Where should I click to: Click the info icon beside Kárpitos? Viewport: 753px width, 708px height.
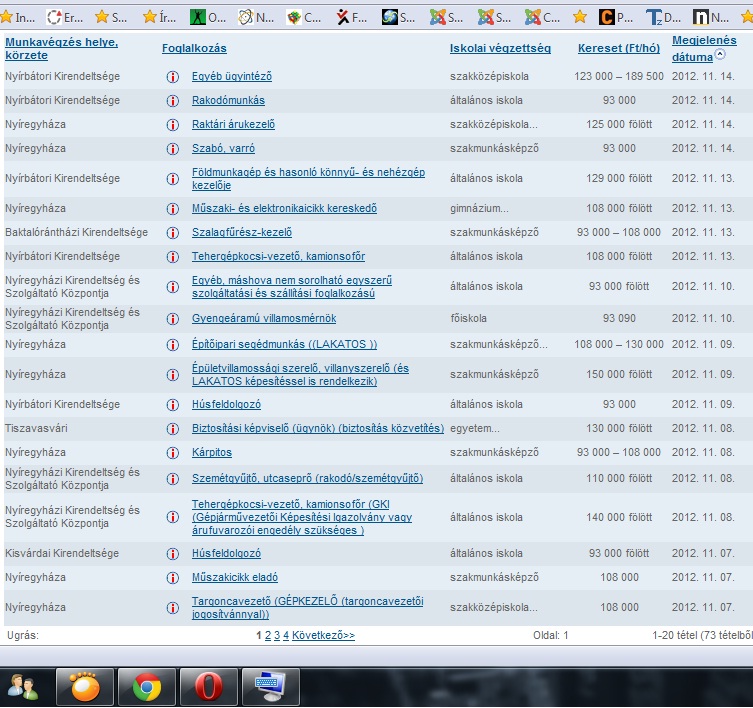172,453
